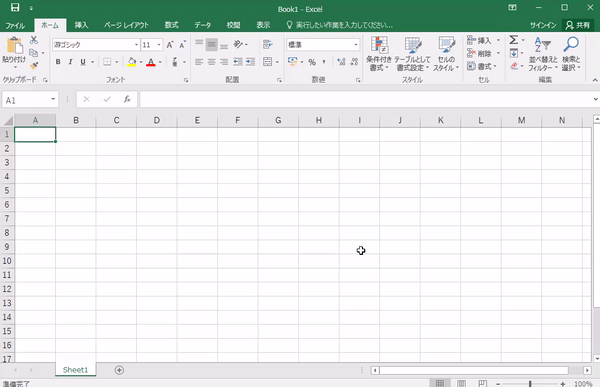Toggle center horizontal alignment
Screen dimensions: 600x387
coord(212,62)
